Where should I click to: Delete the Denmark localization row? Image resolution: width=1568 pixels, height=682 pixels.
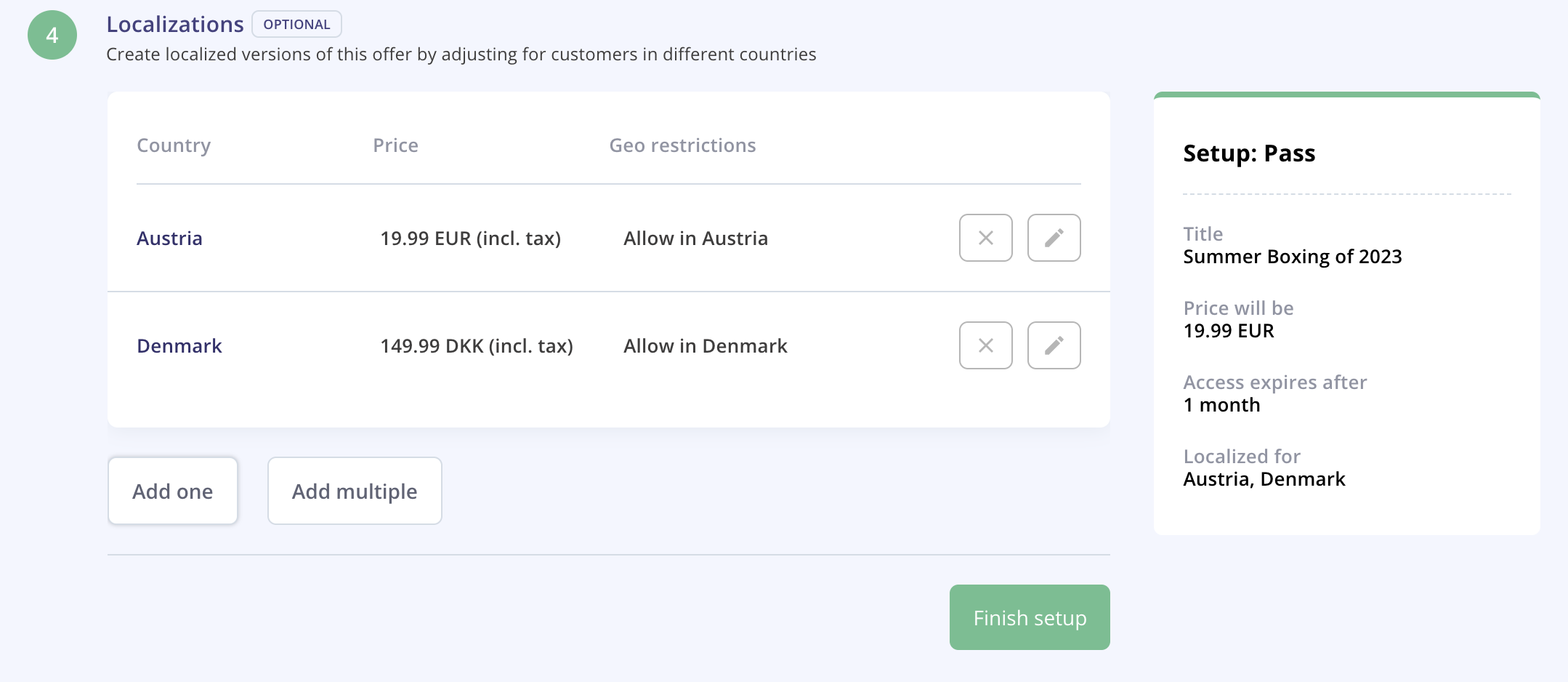pos(985,345)
